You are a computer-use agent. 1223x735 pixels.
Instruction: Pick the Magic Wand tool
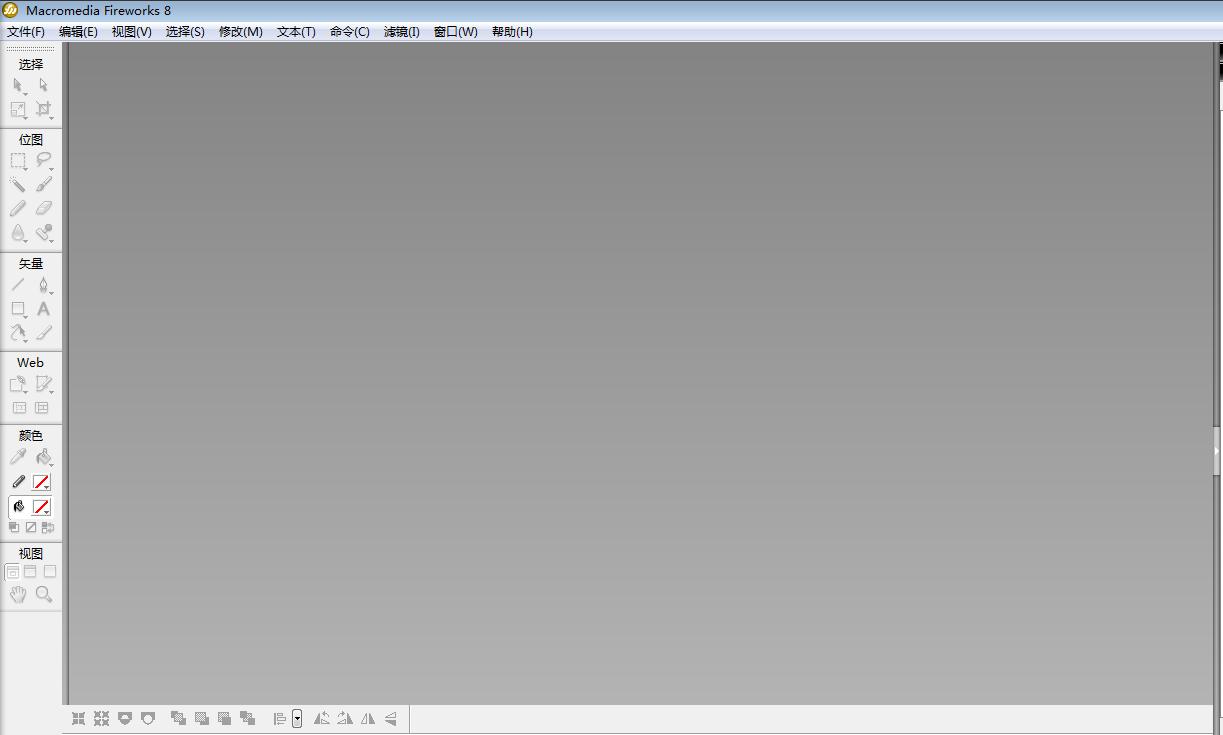click(19, 185)
